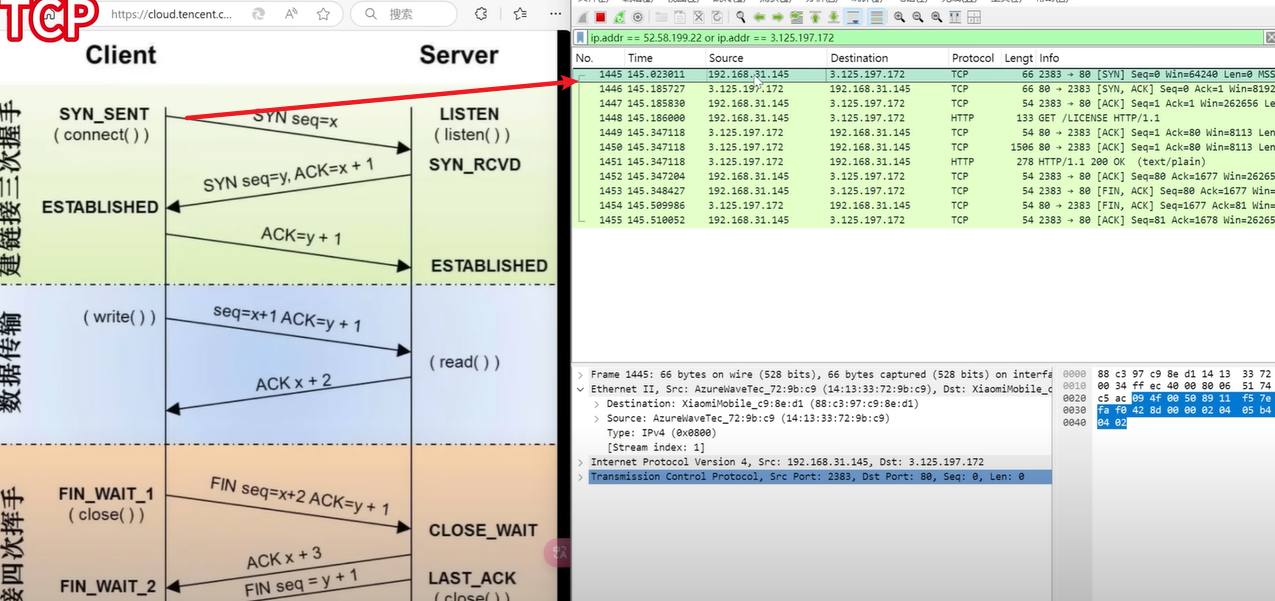Click the browser read aloud icon
Image resolution: width=1275 pixels, height=601 pixels.
(291, 14)
